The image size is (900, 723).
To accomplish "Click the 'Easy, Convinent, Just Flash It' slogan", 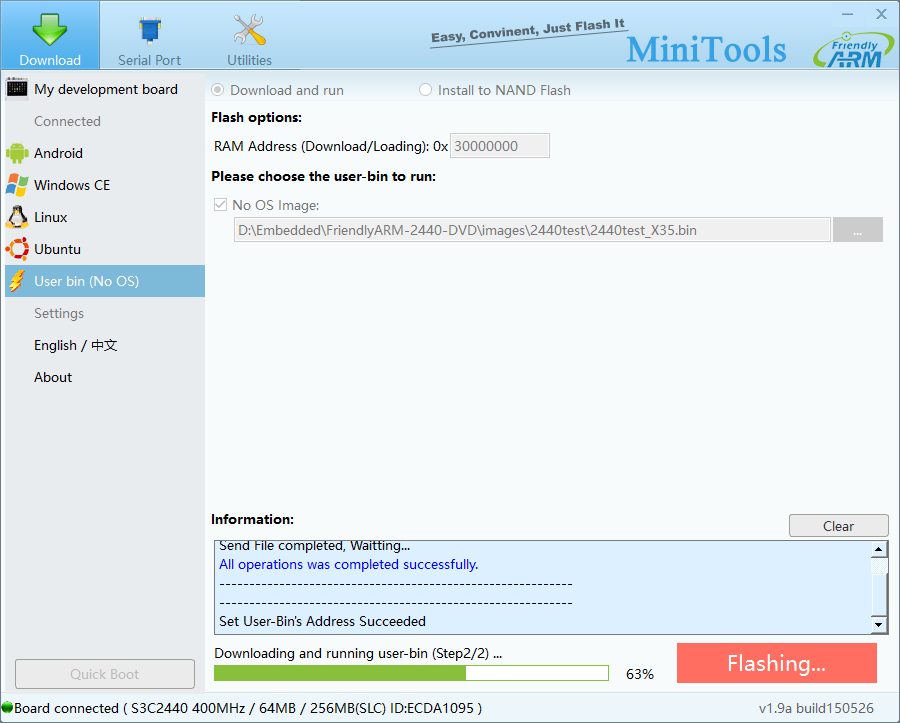I will point(528,32).
